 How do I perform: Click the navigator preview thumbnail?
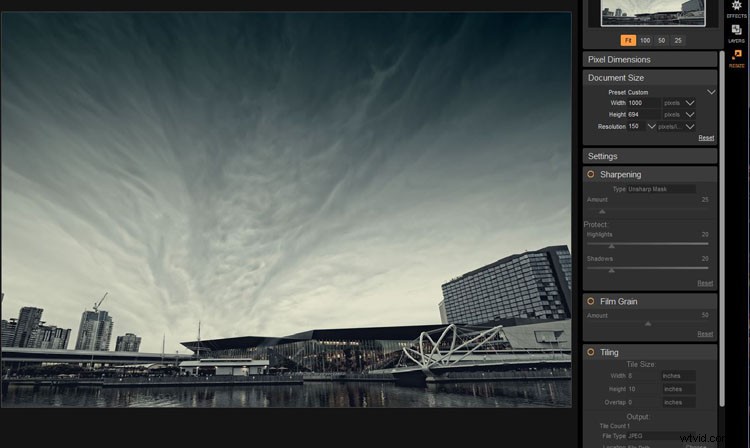pos(653,12)
